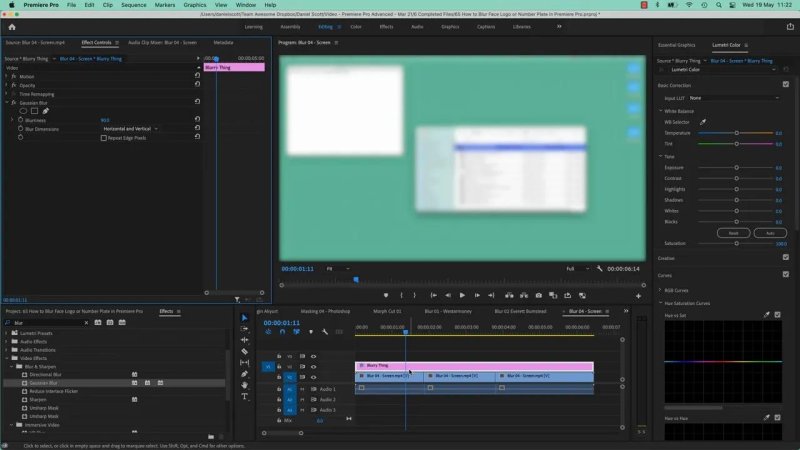The width and height of the screenshot is (800, 450).
Task: Click the Lift button in Program monitor
Action: 509,295
